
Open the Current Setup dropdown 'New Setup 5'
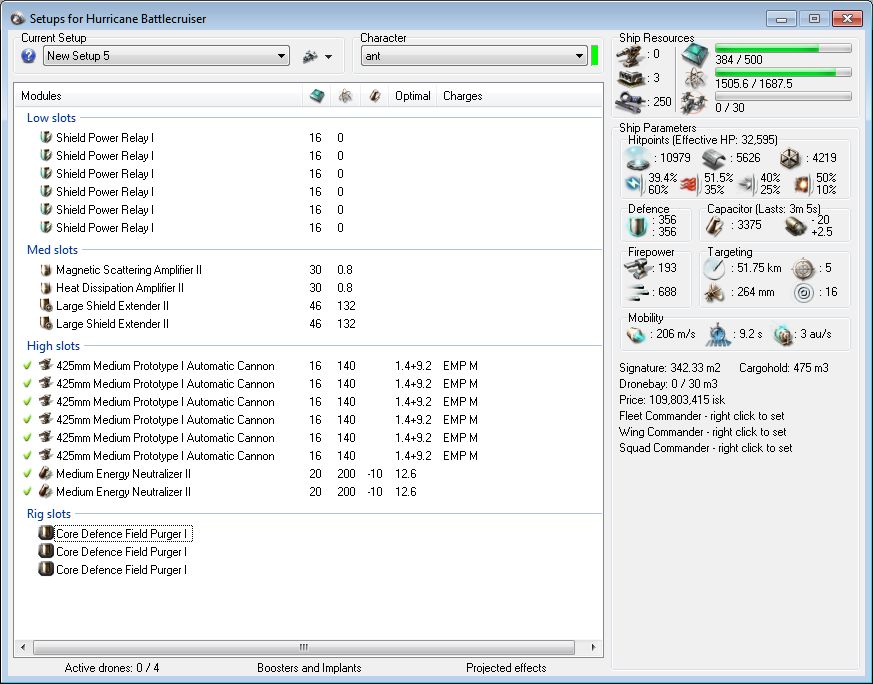tap(166, 56)
